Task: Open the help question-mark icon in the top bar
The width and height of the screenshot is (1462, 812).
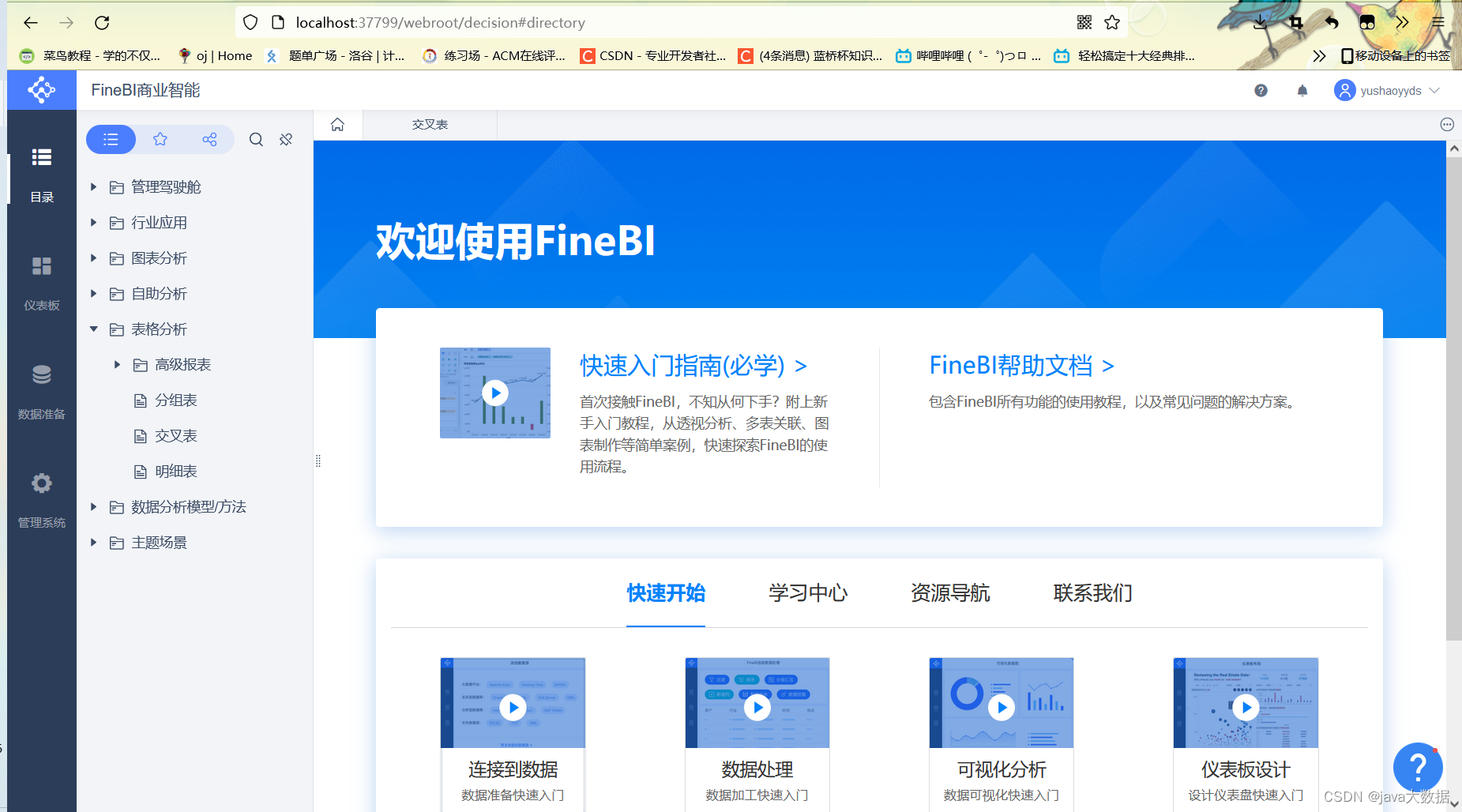Action: pyautogui.click(x=1261, y=90)
